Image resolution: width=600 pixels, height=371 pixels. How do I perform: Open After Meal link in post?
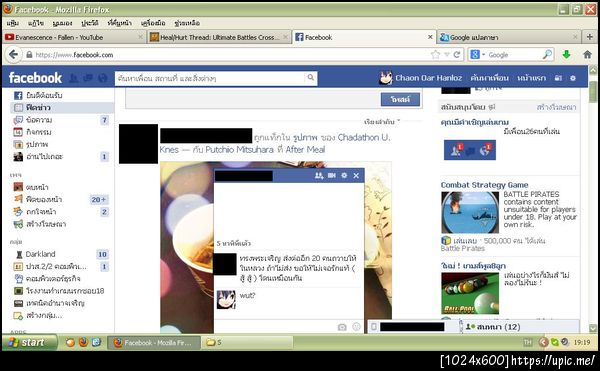coord(305,150)
